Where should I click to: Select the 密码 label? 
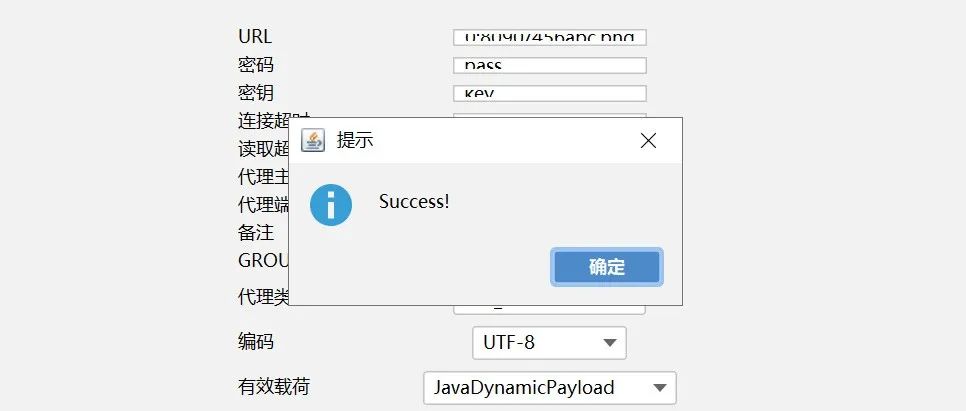click(x=256, y=65)
